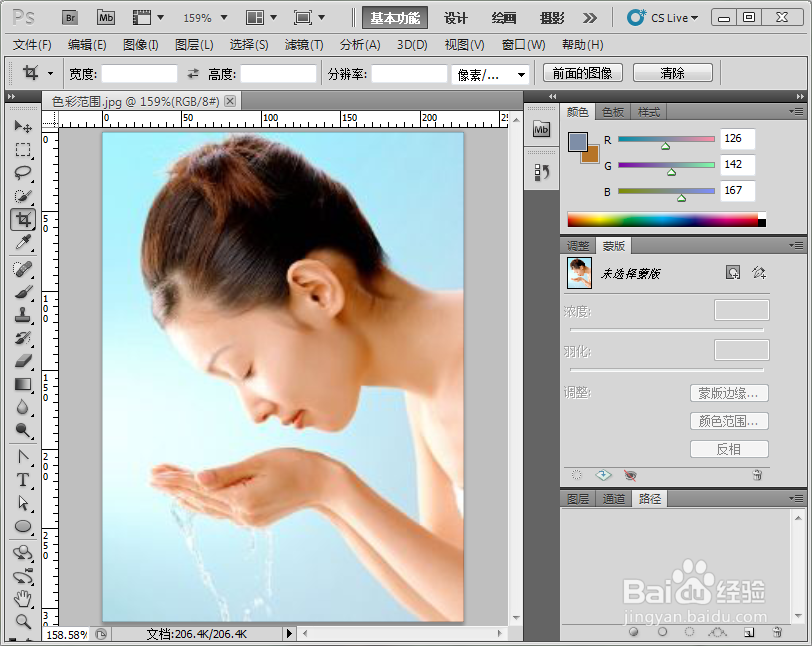Open the zoom level dropdown showing 159%
Screen dimensions: 812x646
click(204, 16)
